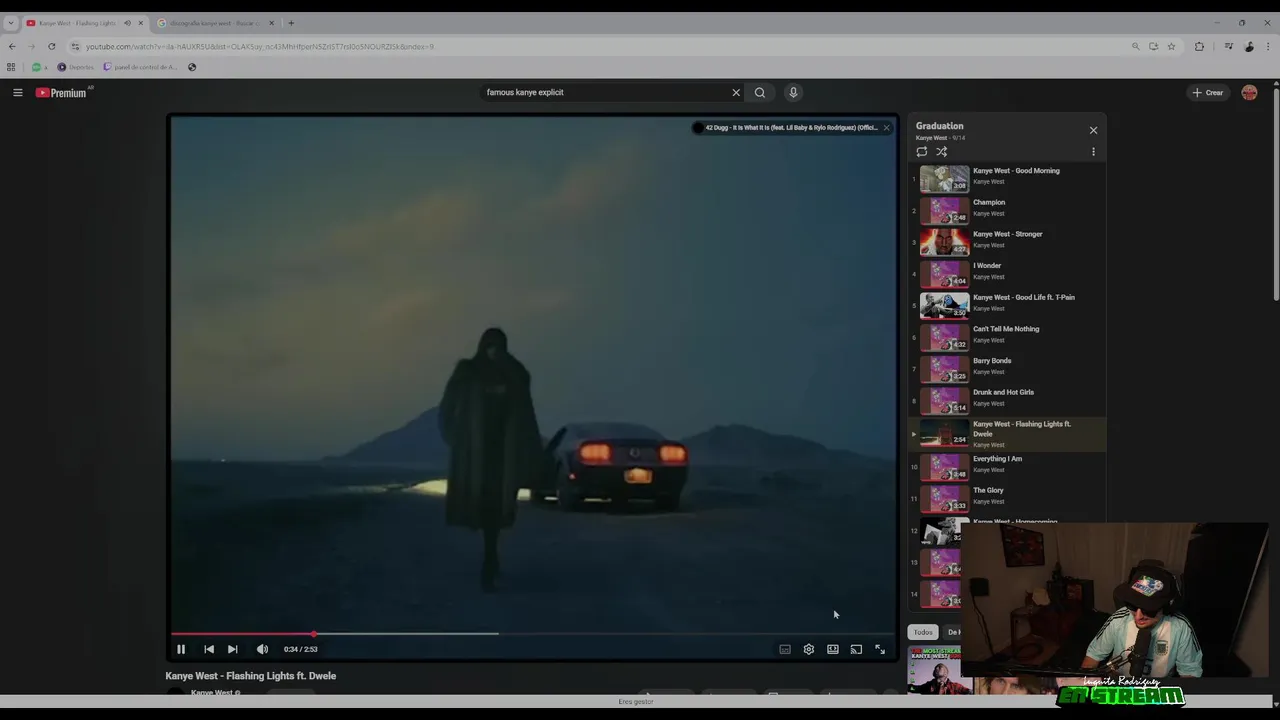Open video player settings gear
This screenshot has height=720, width=1280.
pyautogui.click(x=809, y=649)
